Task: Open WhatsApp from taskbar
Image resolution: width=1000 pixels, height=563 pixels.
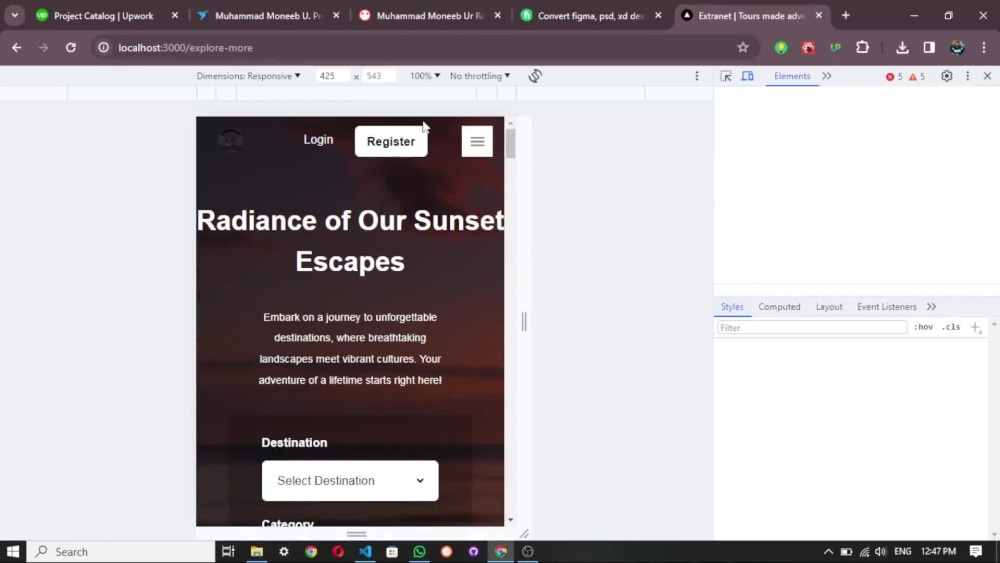Action: [x=419, y=552]
